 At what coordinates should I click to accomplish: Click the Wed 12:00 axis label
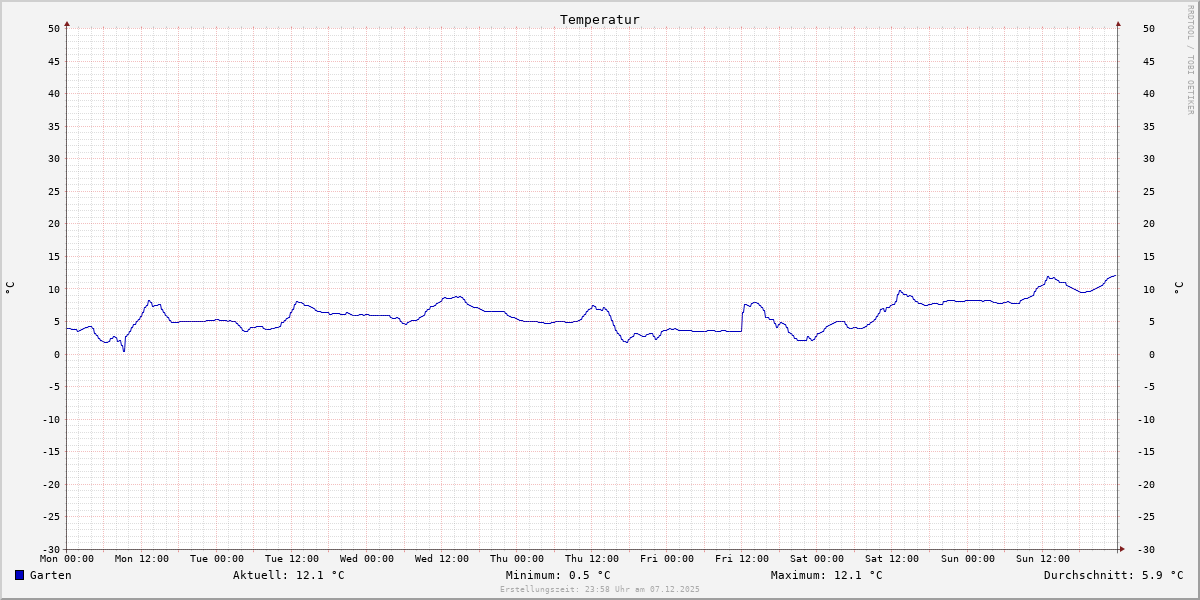point(442,558)
